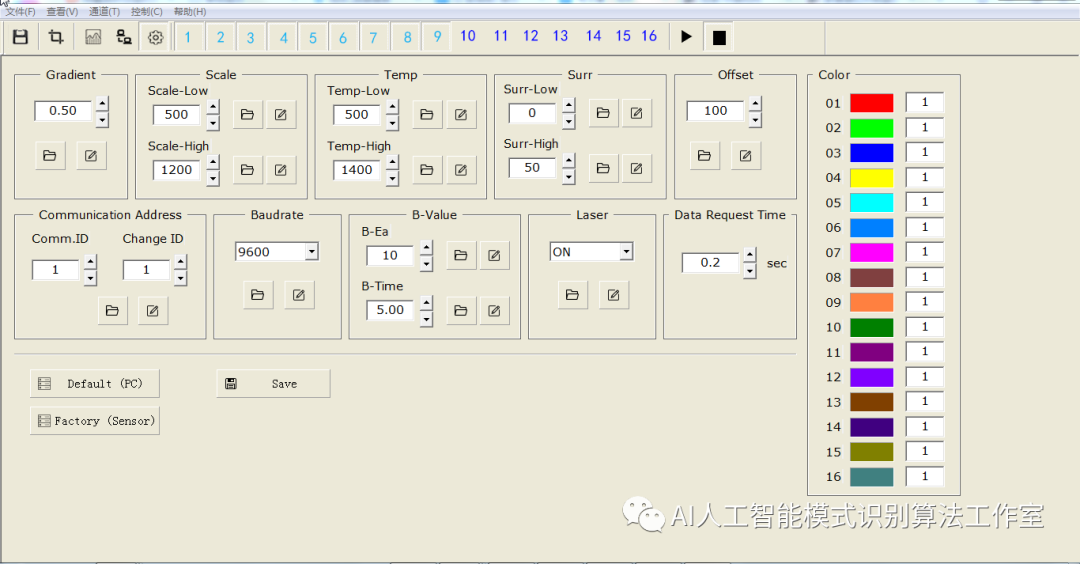Switch to channel 9 in toolbar
This screenshot has height=564, width=1080.
[437, 37]
